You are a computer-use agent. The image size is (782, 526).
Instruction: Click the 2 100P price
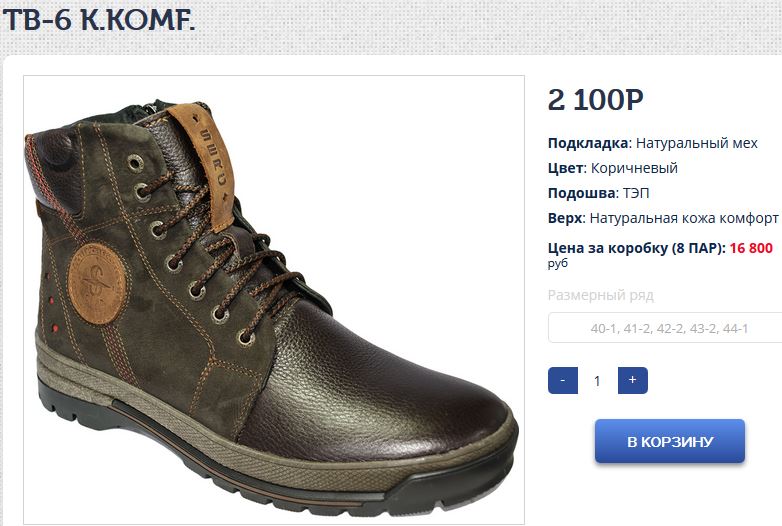coord(595,100)
